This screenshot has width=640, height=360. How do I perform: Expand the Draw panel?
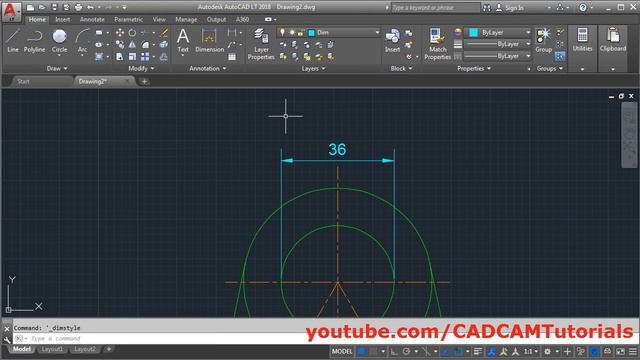pyautogui.click(x=57, y=68)
